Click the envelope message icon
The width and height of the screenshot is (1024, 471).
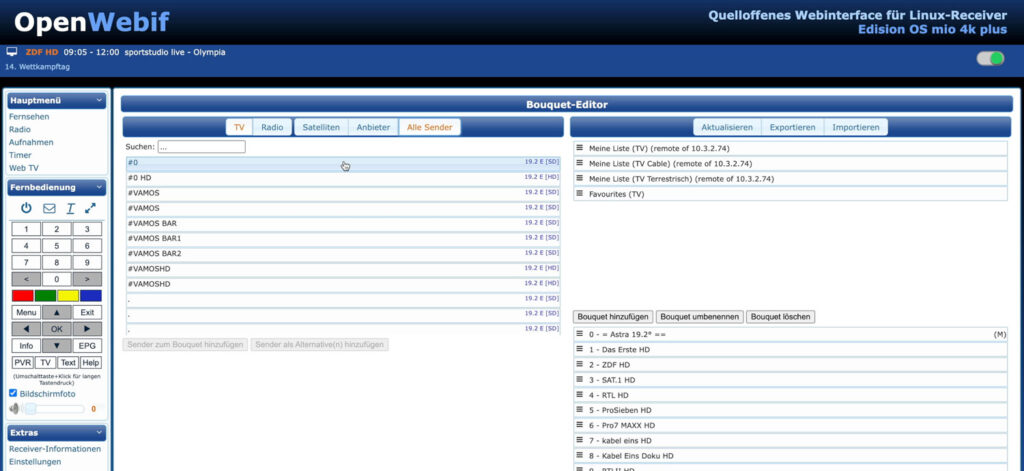[x=49, y=208]
